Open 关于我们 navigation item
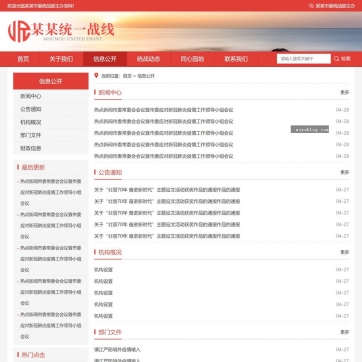The height and width of the screenshot is (362, 362). point(61,59)
